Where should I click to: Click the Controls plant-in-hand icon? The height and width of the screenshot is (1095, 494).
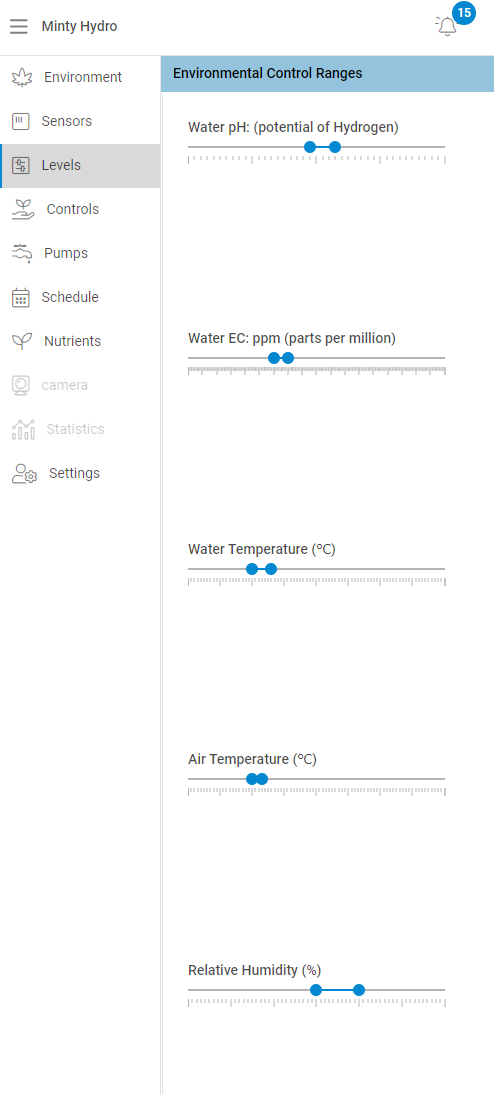coord(23,210)
